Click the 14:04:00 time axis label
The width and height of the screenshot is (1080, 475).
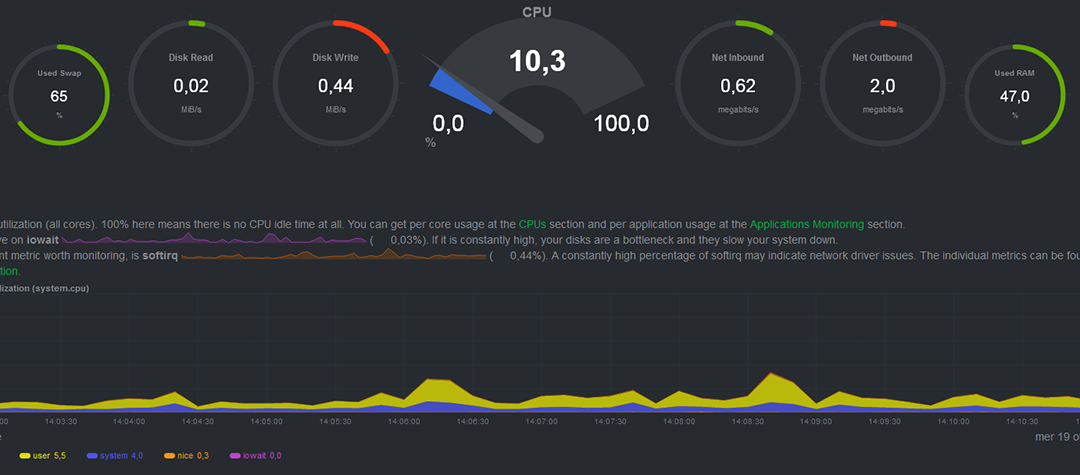coord(129,421)
